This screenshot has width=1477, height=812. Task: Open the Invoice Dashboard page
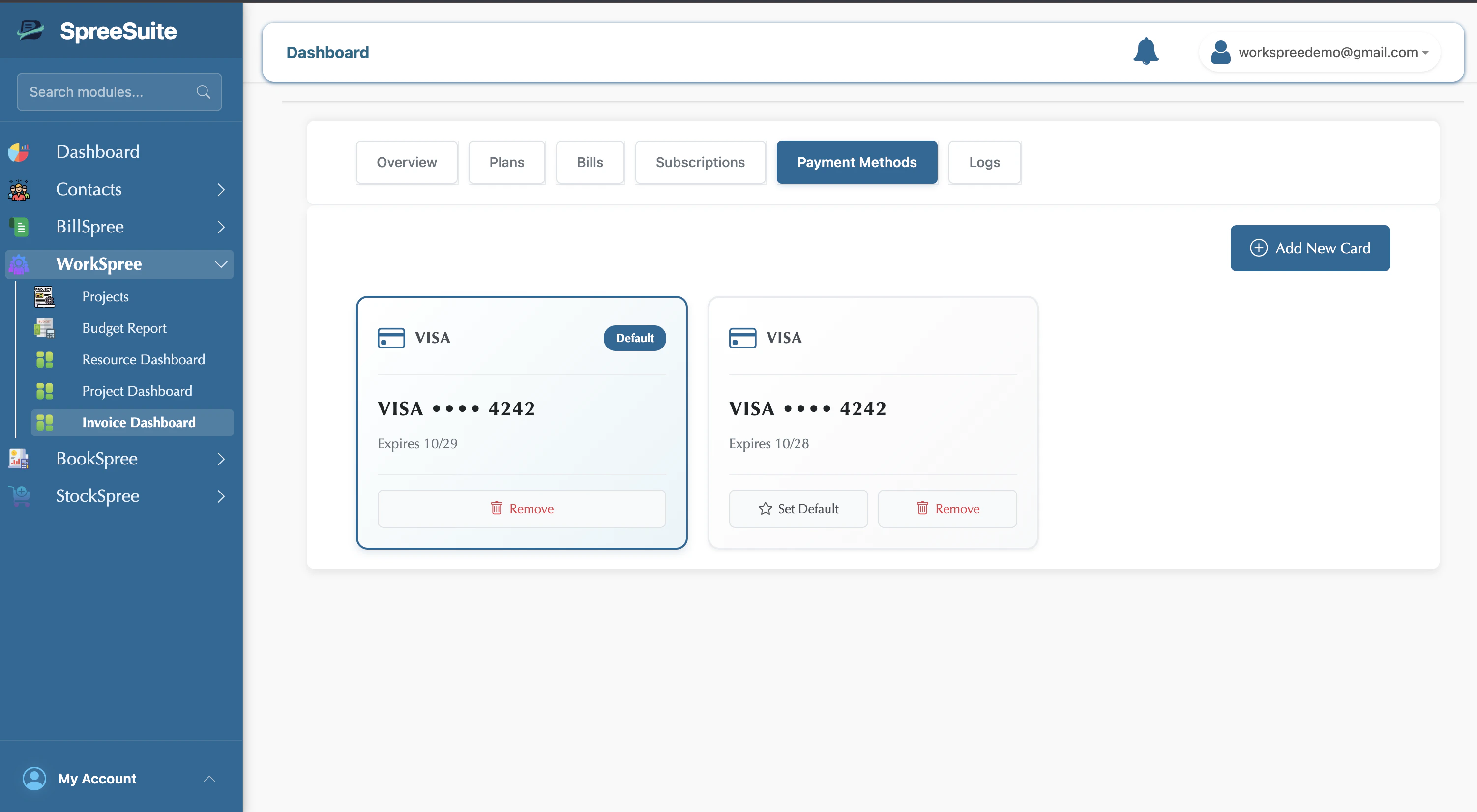coord(132,423)
